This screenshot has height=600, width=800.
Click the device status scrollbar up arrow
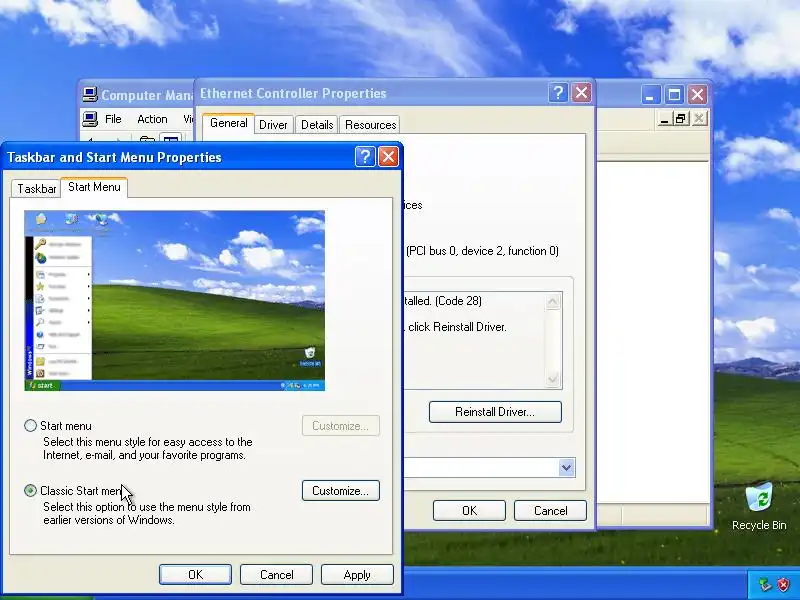pos(553,302)
